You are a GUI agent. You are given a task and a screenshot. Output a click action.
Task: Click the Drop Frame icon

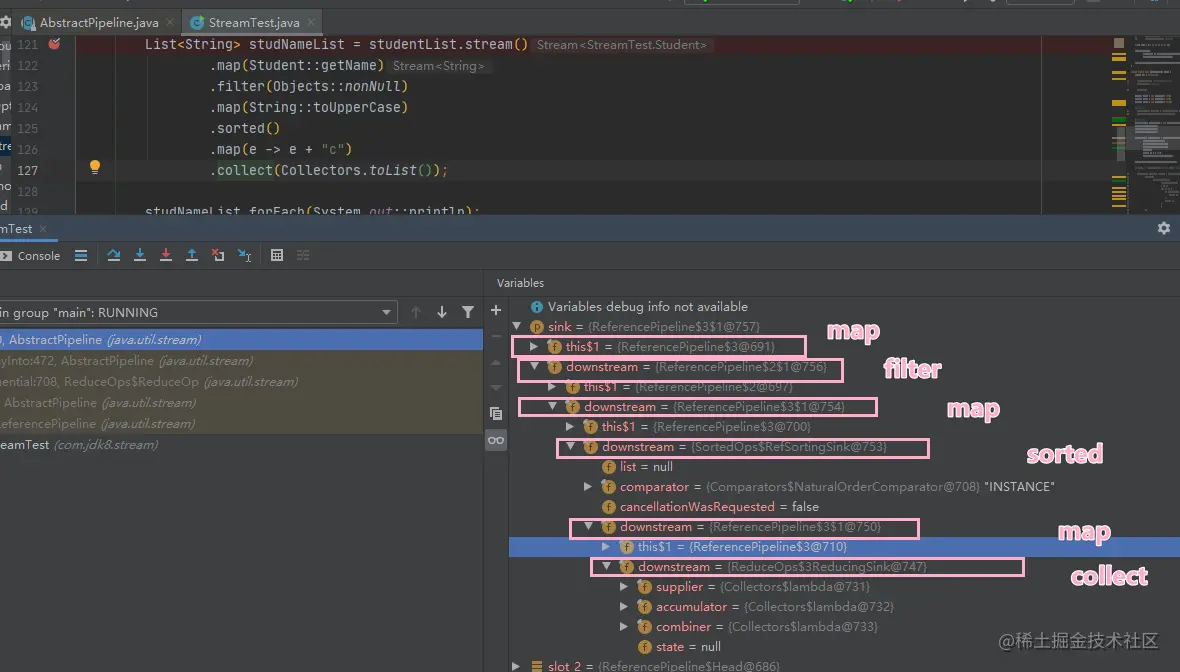click(x=218, y=255)
